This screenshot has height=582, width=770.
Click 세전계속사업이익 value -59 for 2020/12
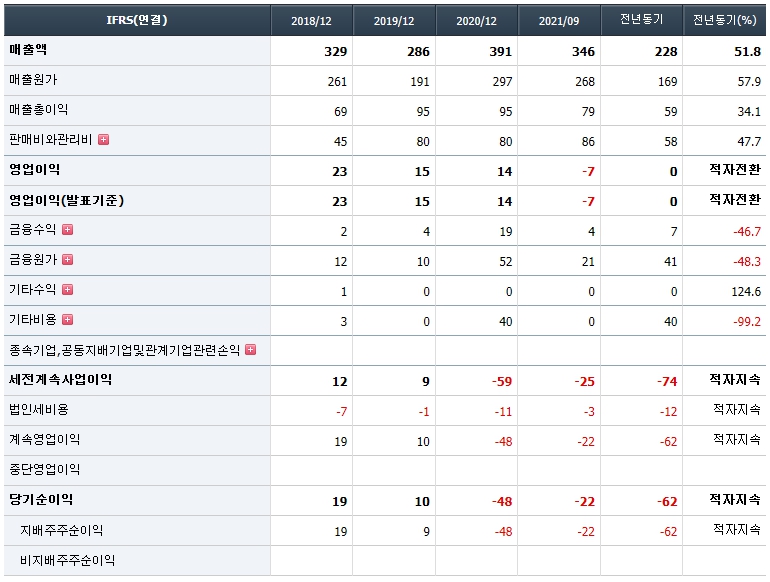pos(502,382)
